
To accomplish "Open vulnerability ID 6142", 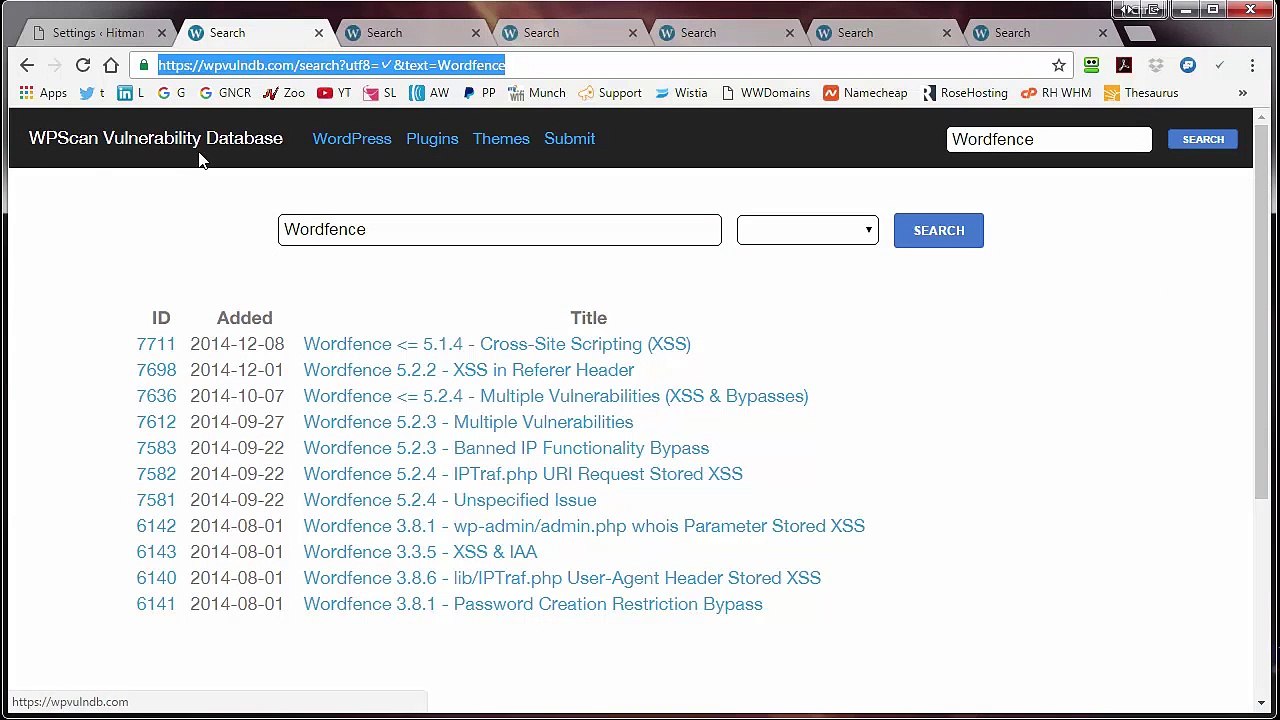I will [x=156, y=526].
